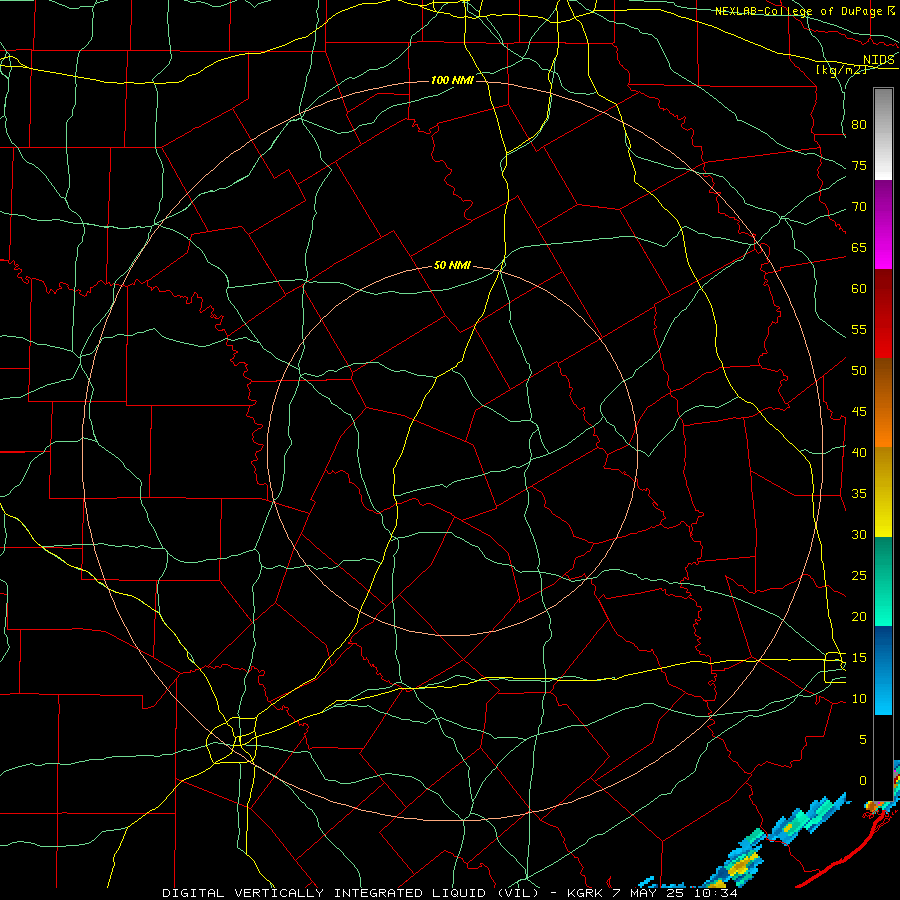Screen dimensions: 900x900
Task: Click the 10 value on the color scale
Action: [x=859, y=699]
